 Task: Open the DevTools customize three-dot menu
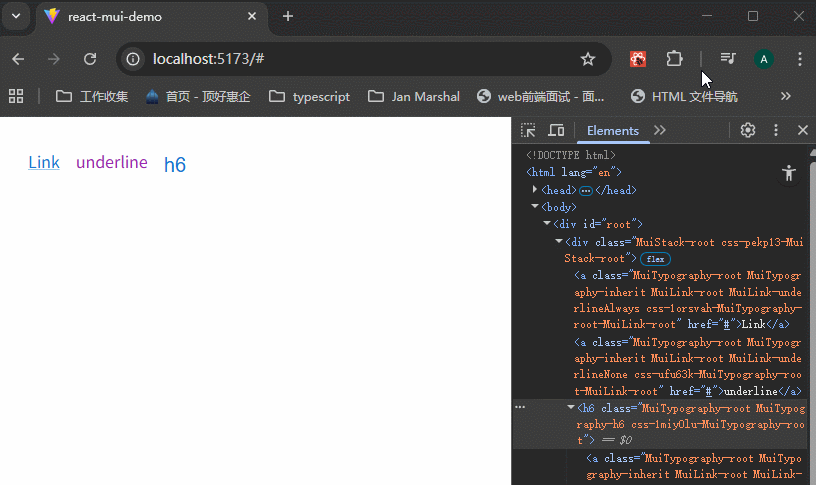click(775, 130)
